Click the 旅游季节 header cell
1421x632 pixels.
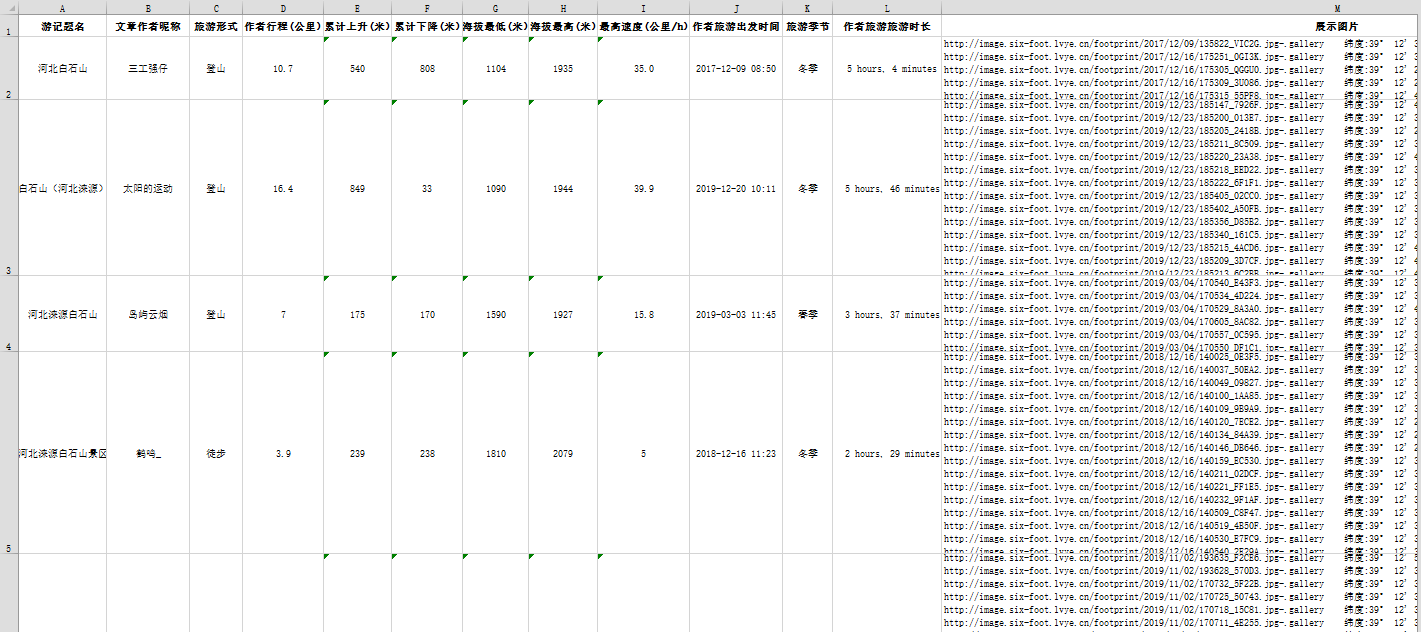click(x=807, y=27)
